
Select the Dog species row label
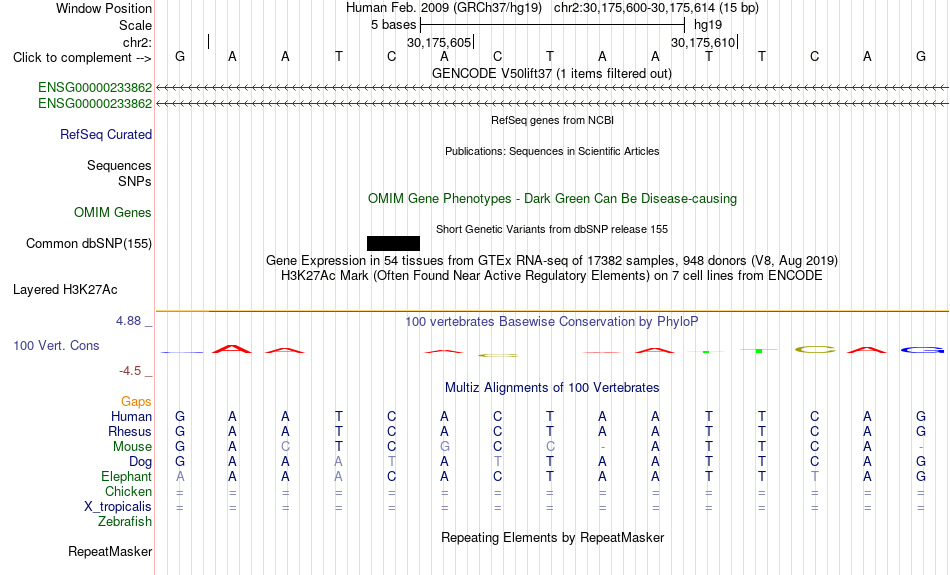[x=140, y=462]
